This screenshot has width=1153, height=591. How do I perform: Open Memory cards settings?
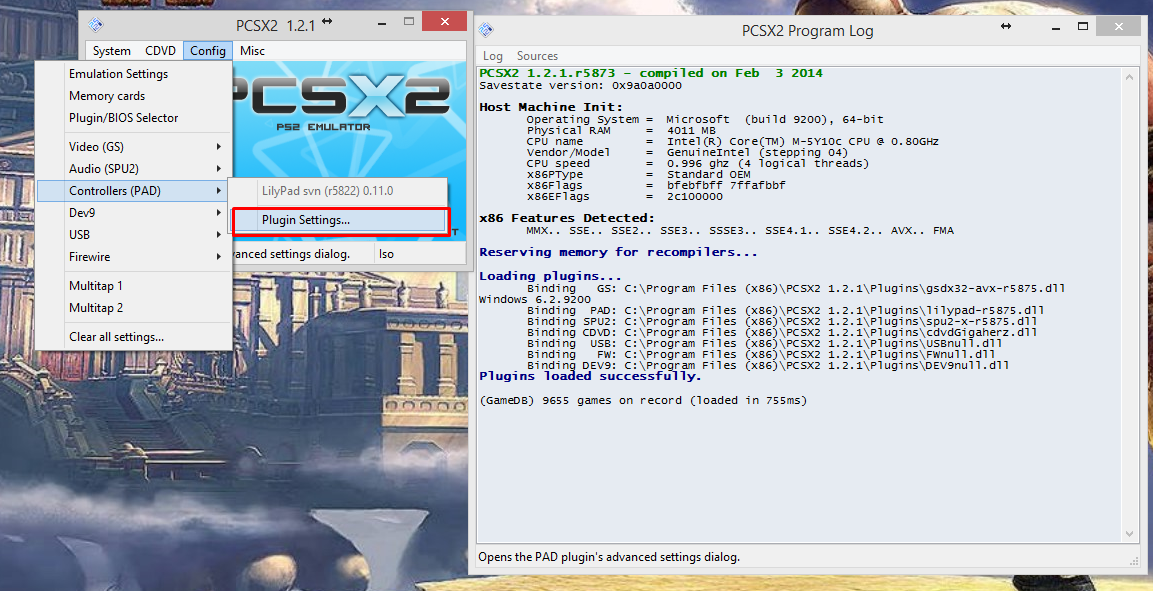click(x=134, y=96)
